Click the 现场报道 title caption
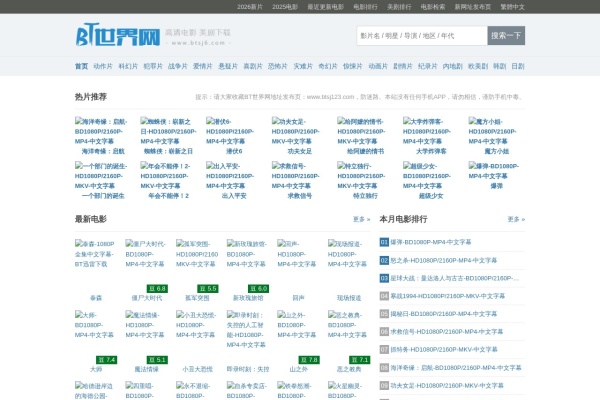Screen dimensions: 600x400 click(349, 298)
